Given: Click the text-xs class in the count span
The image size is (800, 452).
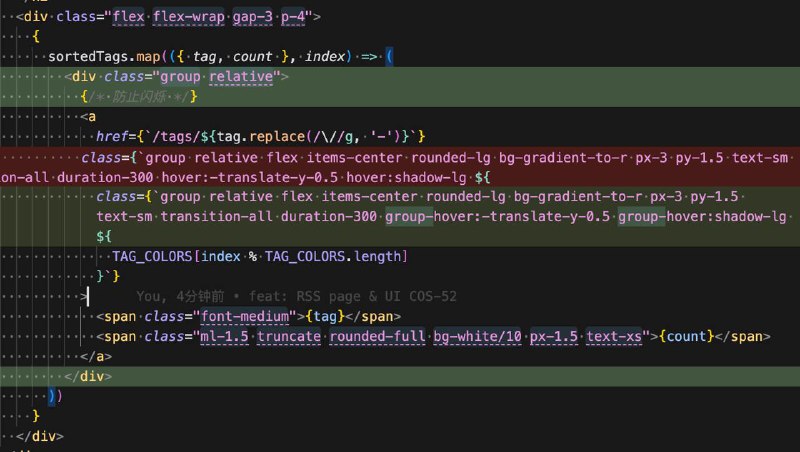Looking at the screenshot, I should (614, 337).
